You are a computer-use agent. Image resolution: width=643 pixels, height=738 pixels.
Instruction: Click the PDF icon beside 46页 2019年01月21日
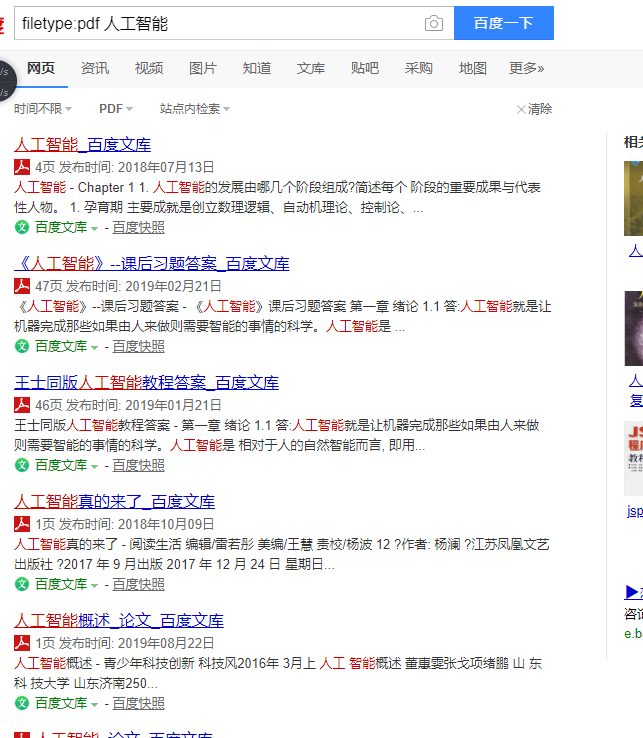(x=22, y=405)
